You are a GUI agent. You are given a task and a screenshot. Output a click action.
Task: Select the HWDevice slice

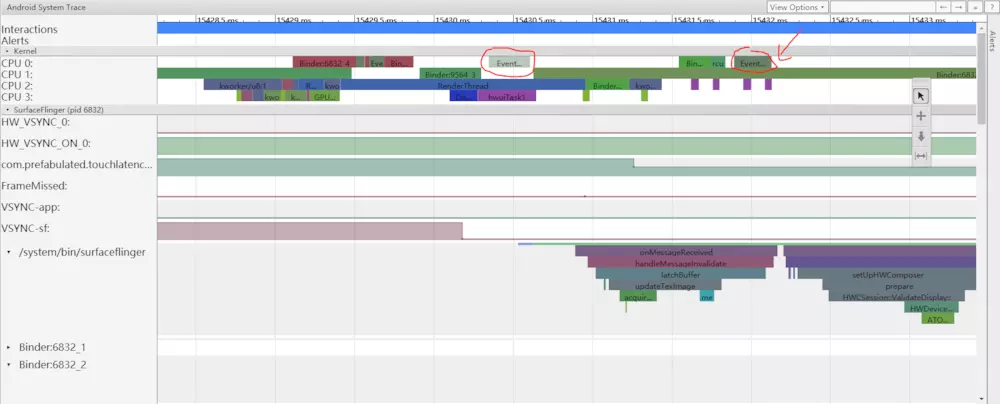931,308
